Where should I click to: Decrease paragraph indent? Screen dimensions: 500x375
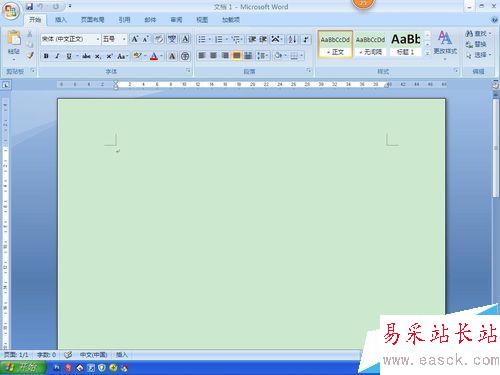coord(252,40)
